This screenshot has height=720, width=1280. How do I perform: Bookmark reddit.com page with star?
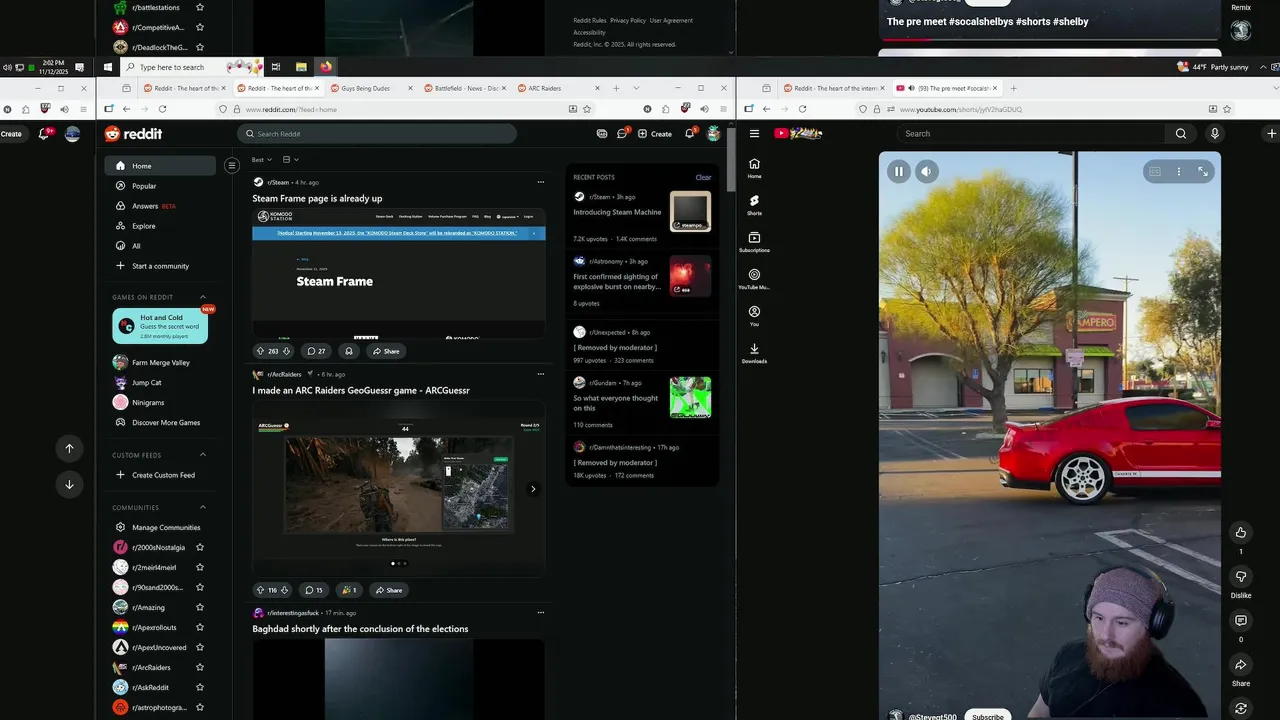tap(587, 109)
